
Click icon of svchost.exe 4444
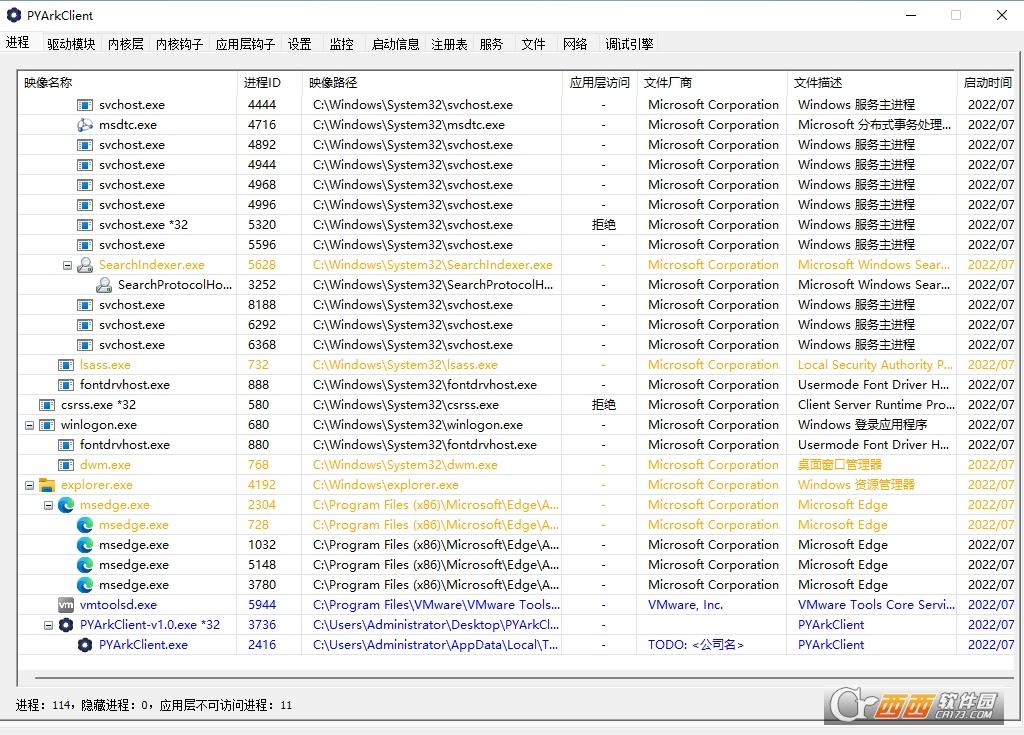85,105
